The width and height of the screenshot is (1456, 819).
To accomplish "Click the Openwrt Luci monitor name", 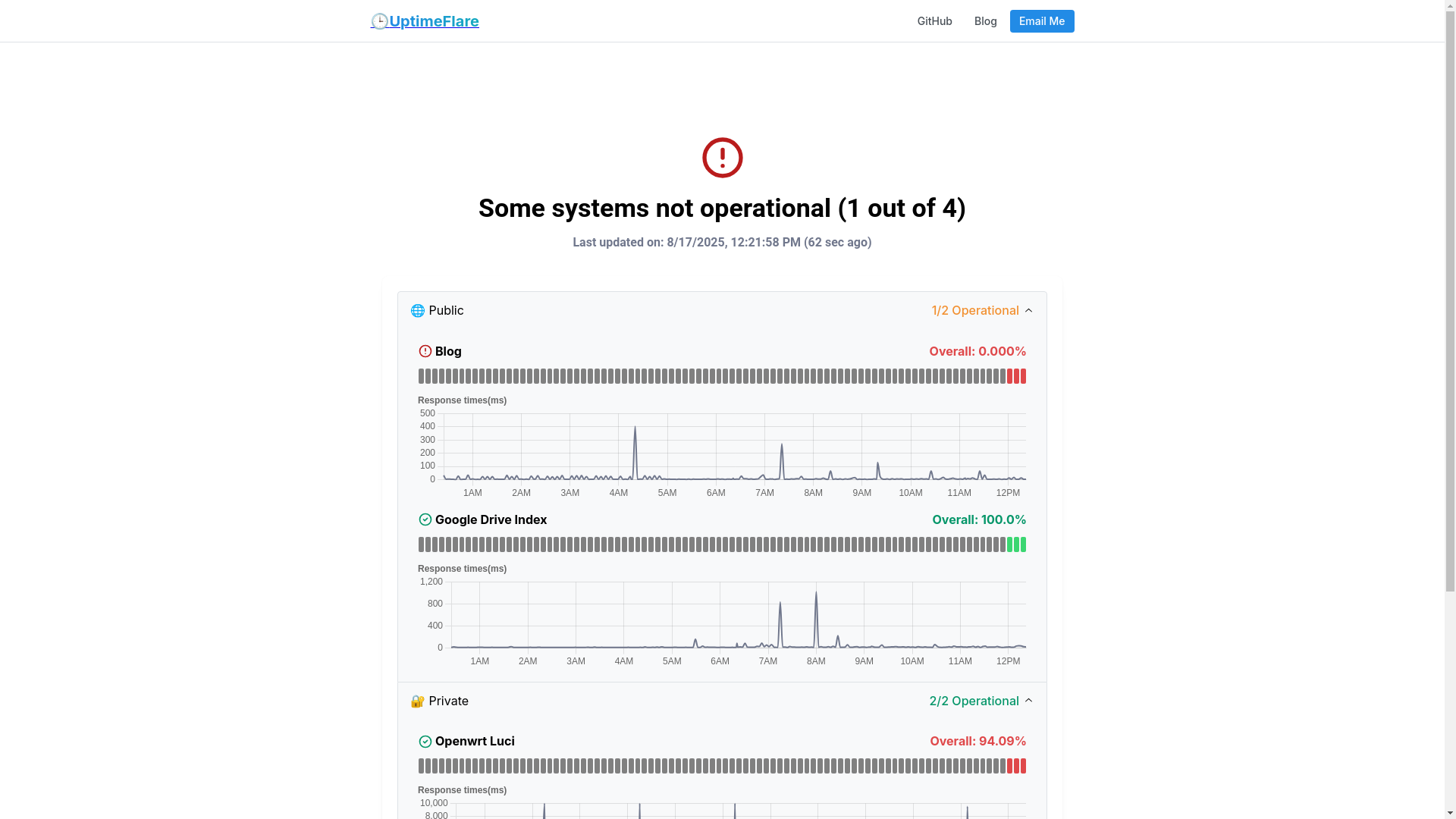I will click(475, 741).
